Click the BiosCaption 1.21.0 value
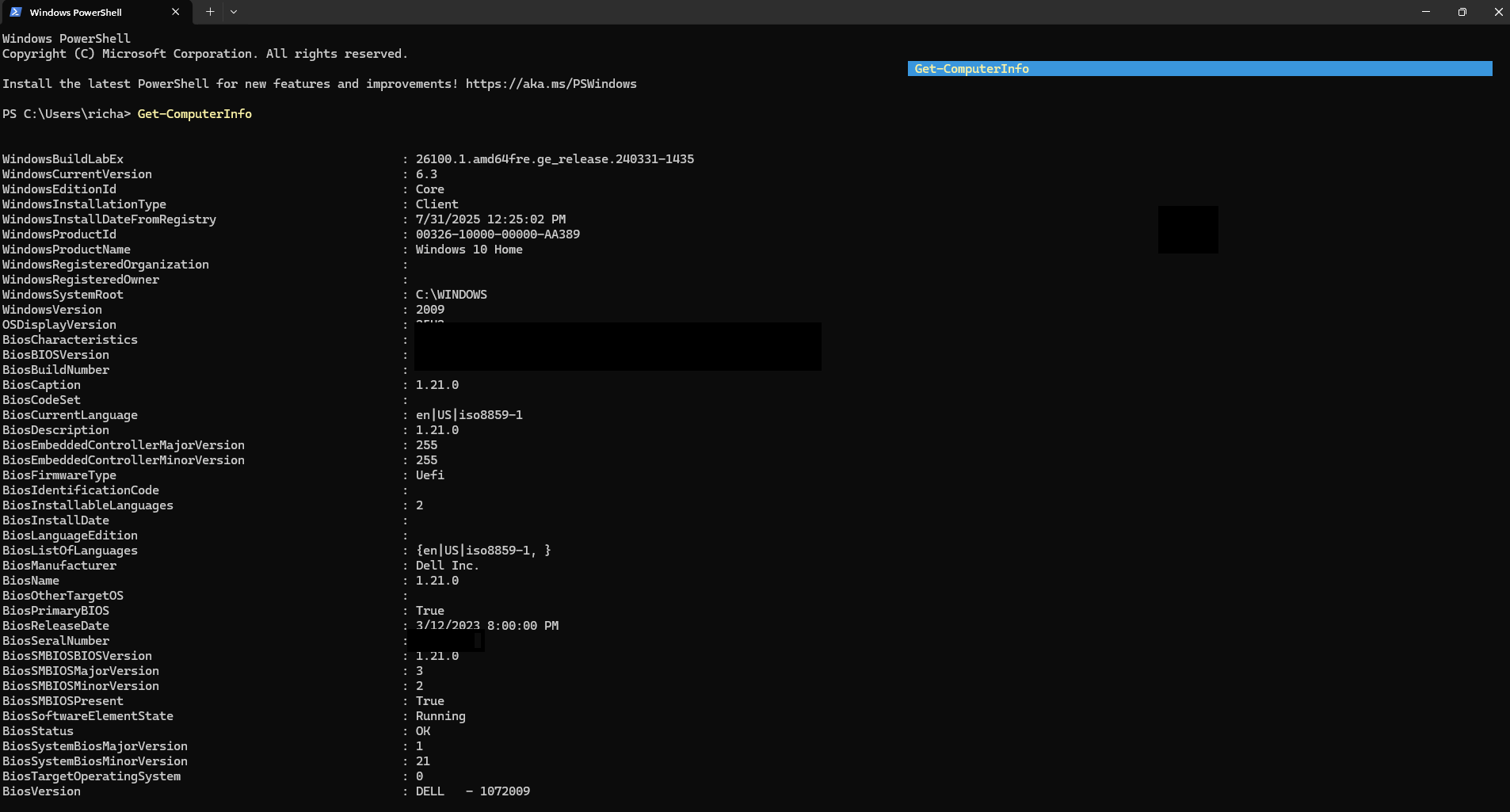Screen dimensions: 1510x812 (x=437, y=385)
